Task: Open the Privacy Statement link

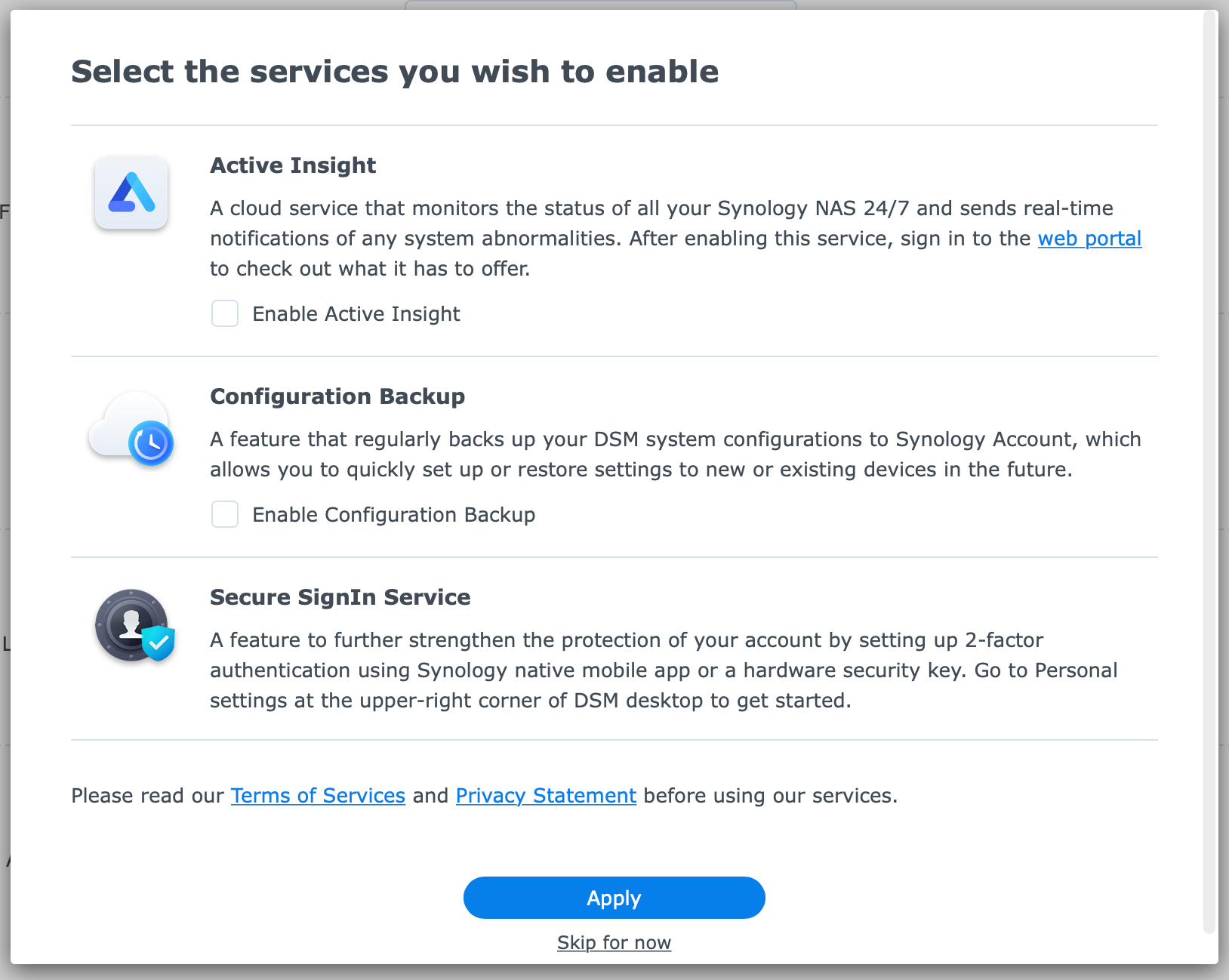Action: click(546, 796)
